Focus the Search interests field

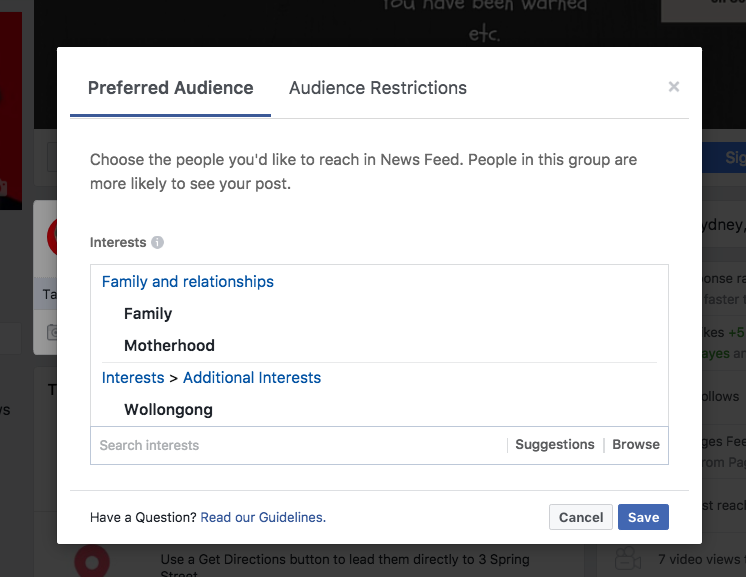299,445
